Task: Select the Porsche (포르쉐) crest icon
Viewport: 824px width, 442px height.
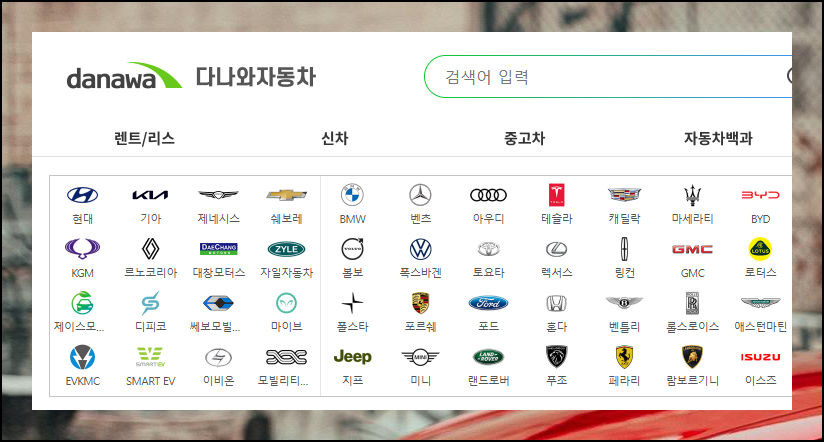Action: 420,303
